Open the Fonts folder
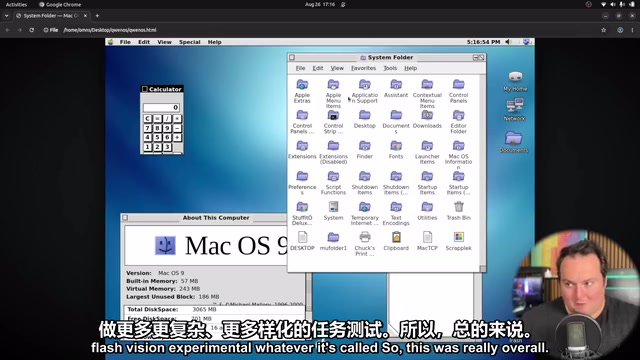The height and width of the screenshot is (360, 640). tap(396, 146)
